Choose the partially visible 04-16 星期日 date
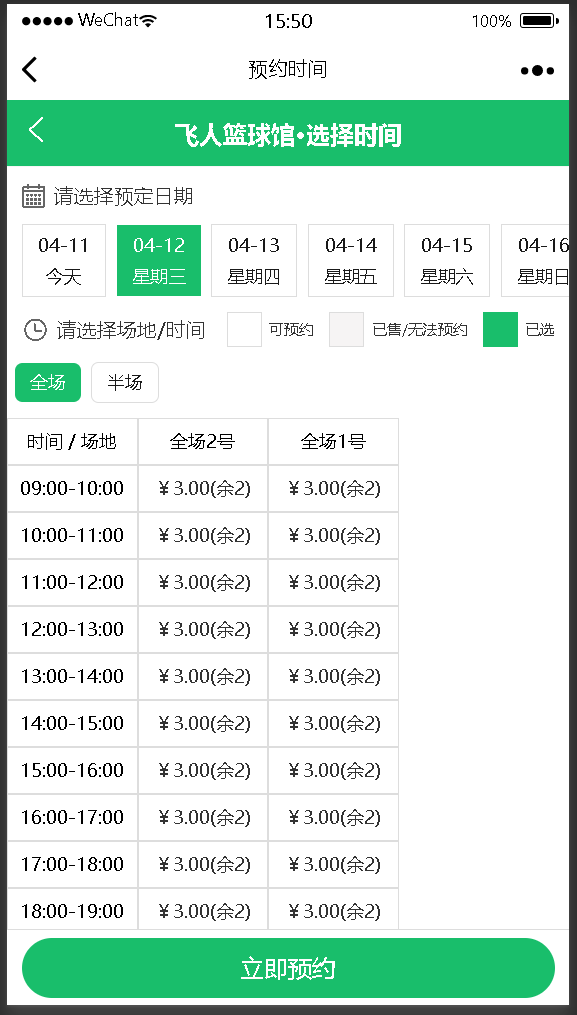This screenshot has width=577, height=1015. (536, 260)
